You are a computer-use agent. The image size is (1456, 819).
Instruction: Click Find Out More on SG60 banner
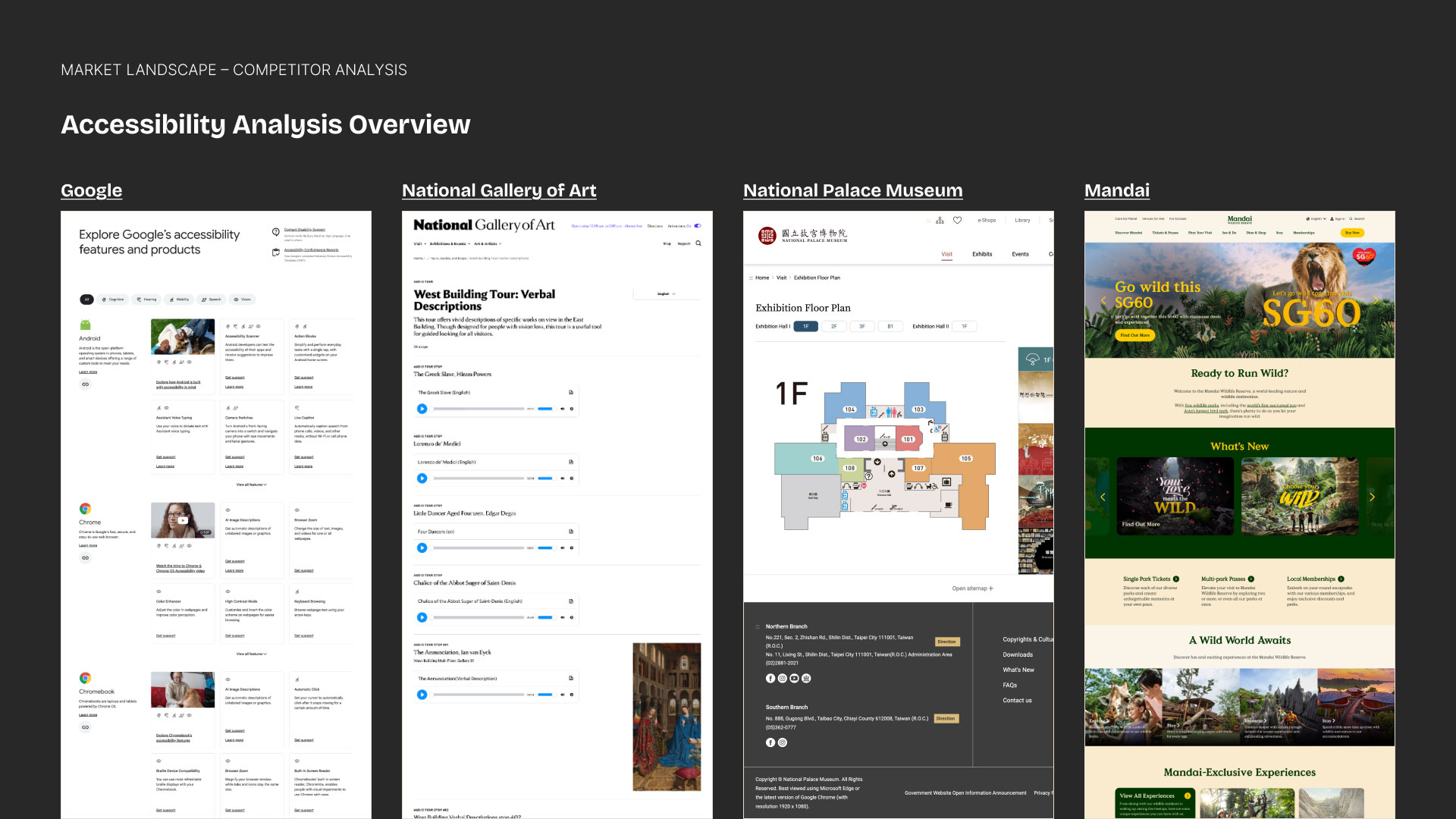(x=1135, y=334)
